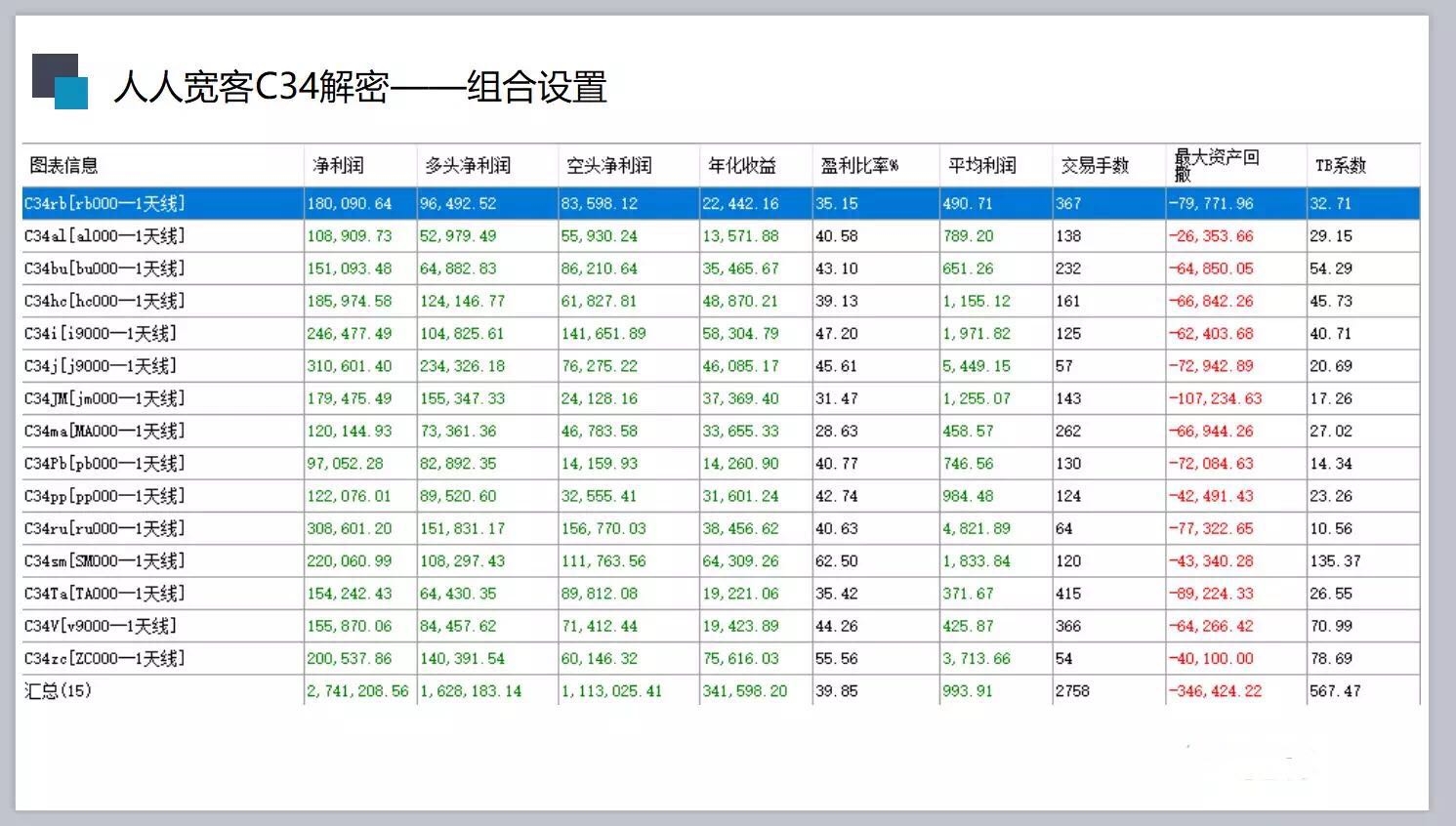Select the row C34j[j9000—1天线]
Screen dimensions: 1456x826
[721, 366]
